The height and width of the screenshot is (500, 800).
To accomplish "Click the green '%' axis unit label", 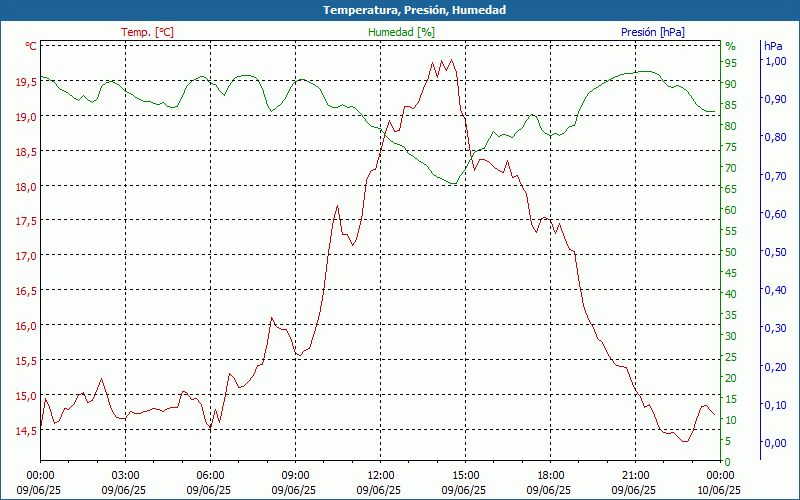I will (731, 46).
